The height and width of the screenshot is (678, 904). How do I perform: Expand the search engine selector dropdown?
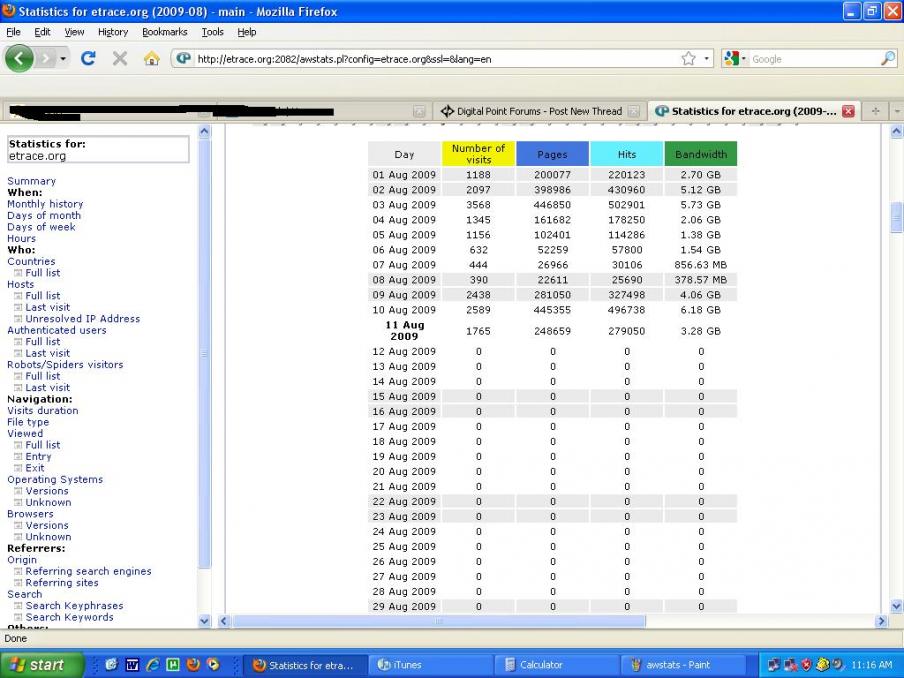(x=736, y=58)
